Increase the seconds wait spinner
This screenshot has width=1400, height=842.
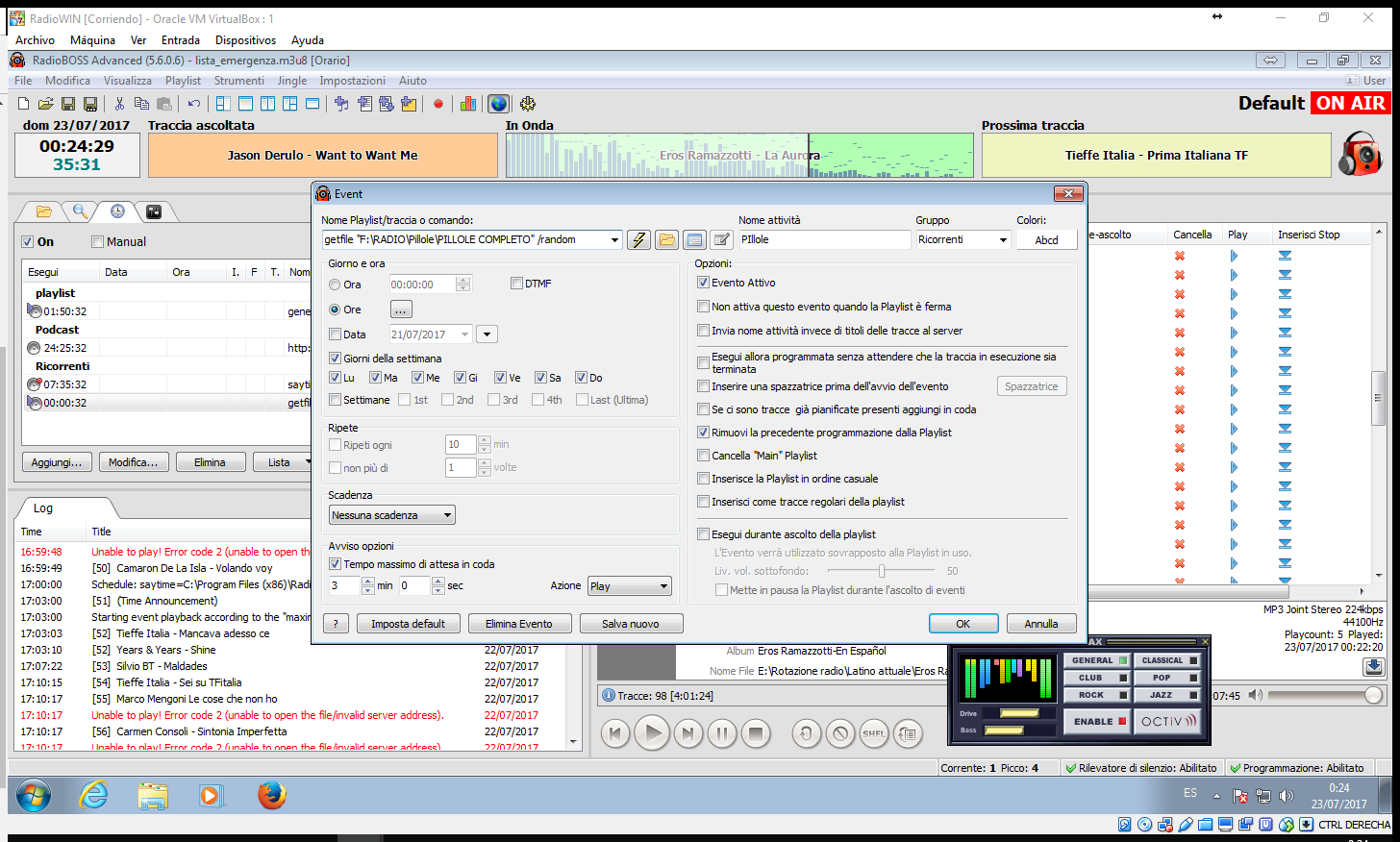click(438, 582)
